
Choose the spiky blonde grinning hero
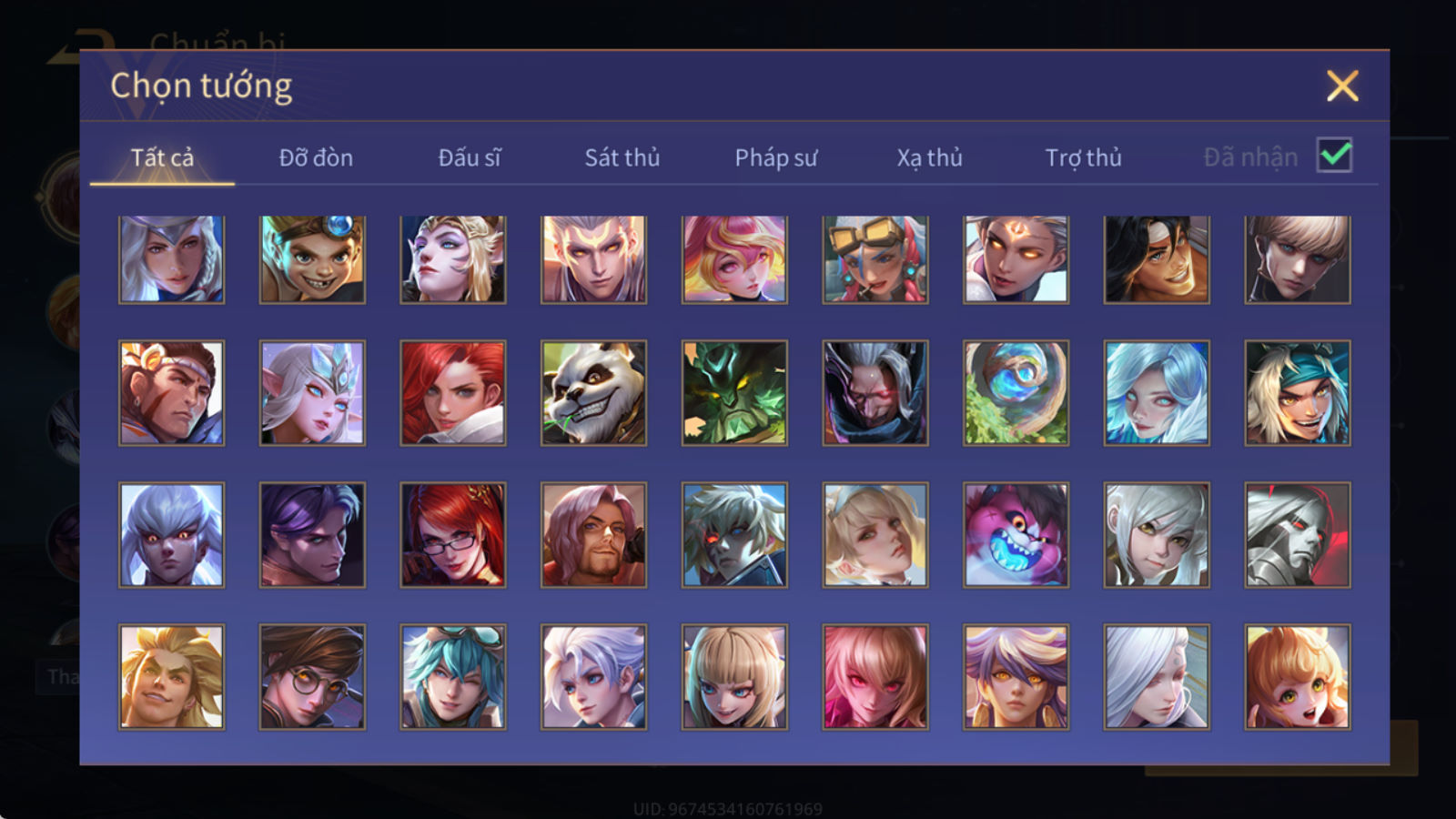tap(172, 677)
